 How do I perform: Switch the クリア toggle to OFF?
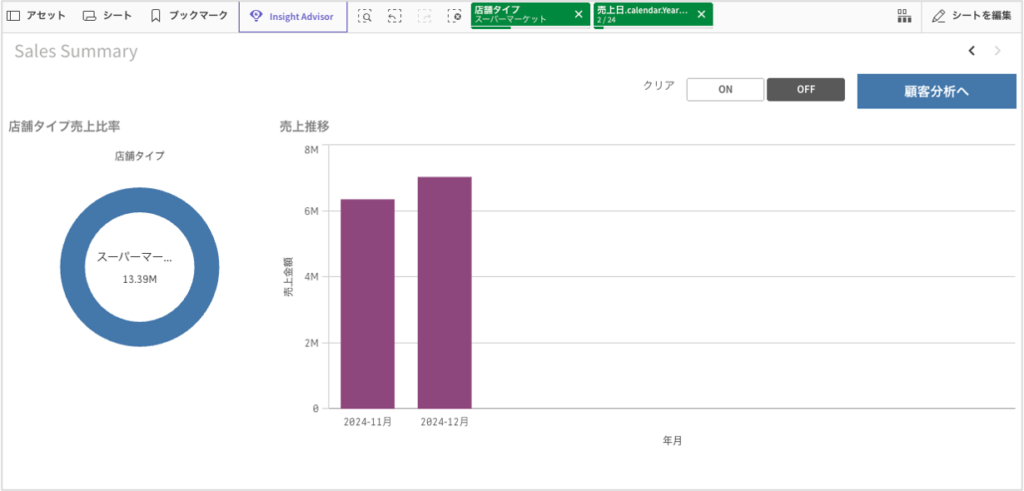click(x=806, y=89)
